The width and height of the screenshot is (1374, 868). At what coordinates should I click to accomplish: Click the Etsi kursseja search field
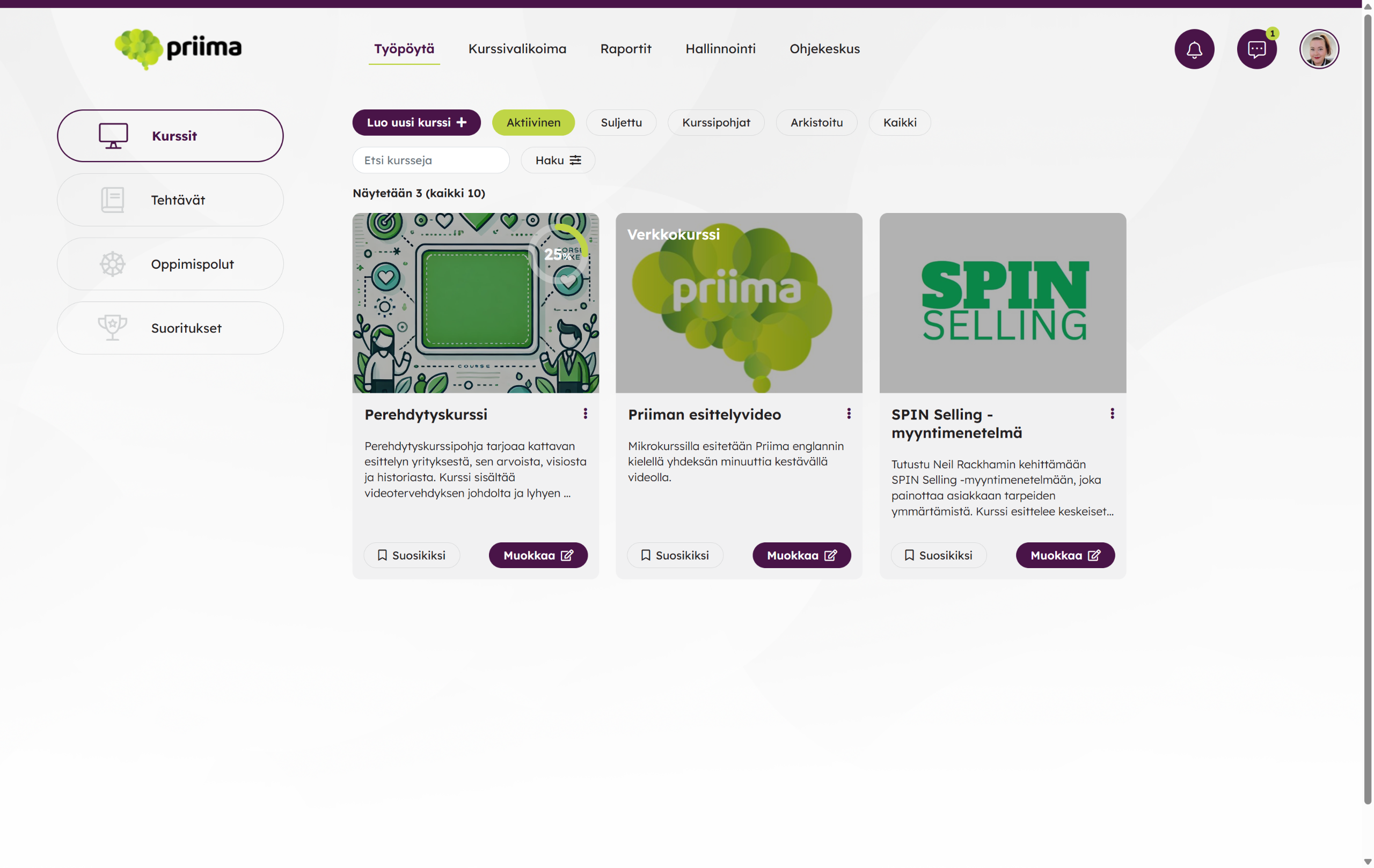click(430, 160)
